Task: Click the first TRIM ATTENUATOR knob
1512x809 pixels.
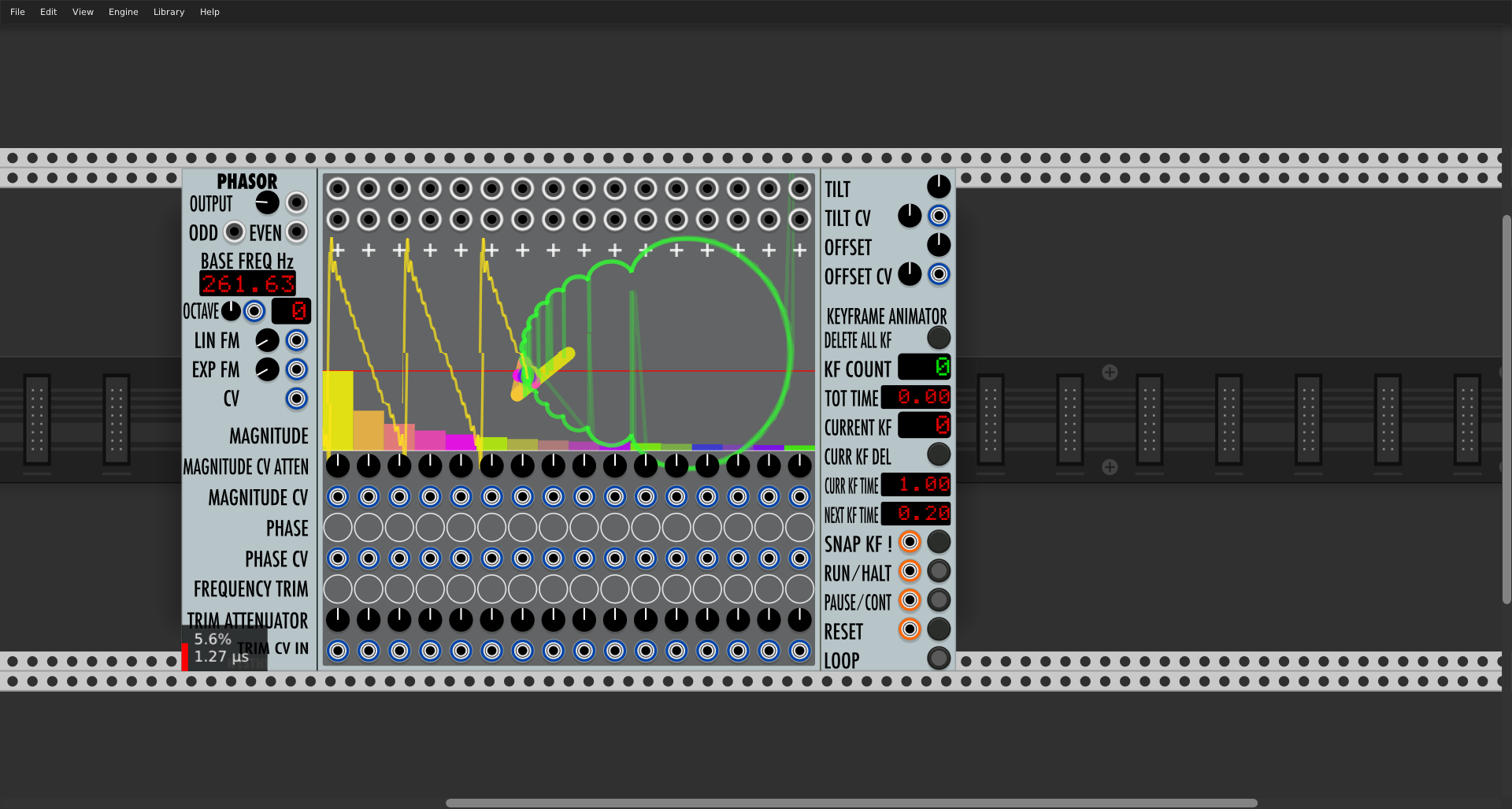Action: pyautogui.click(x=337, y=620)
